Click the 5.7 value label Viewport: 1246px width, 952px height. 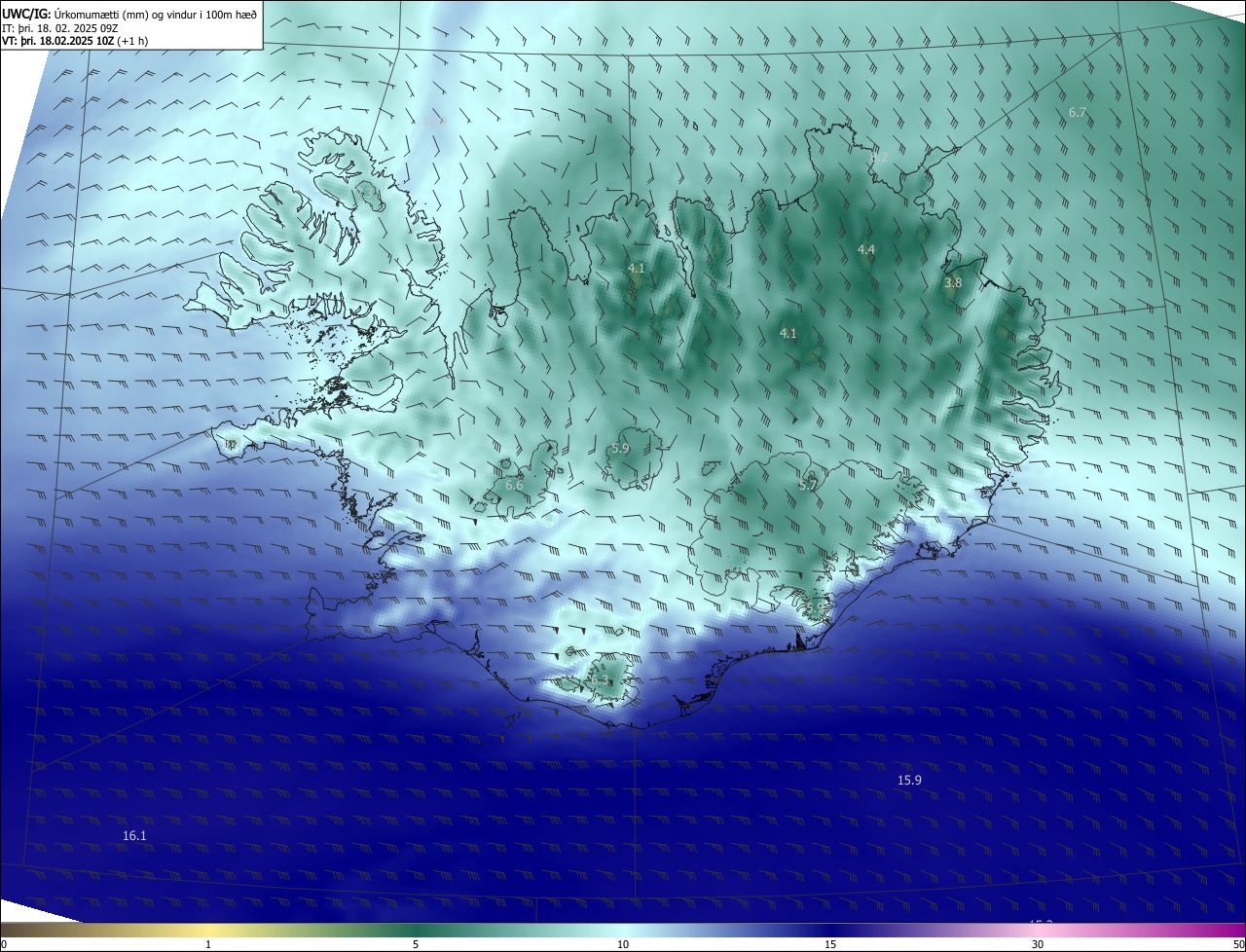(x=808, y=485)
